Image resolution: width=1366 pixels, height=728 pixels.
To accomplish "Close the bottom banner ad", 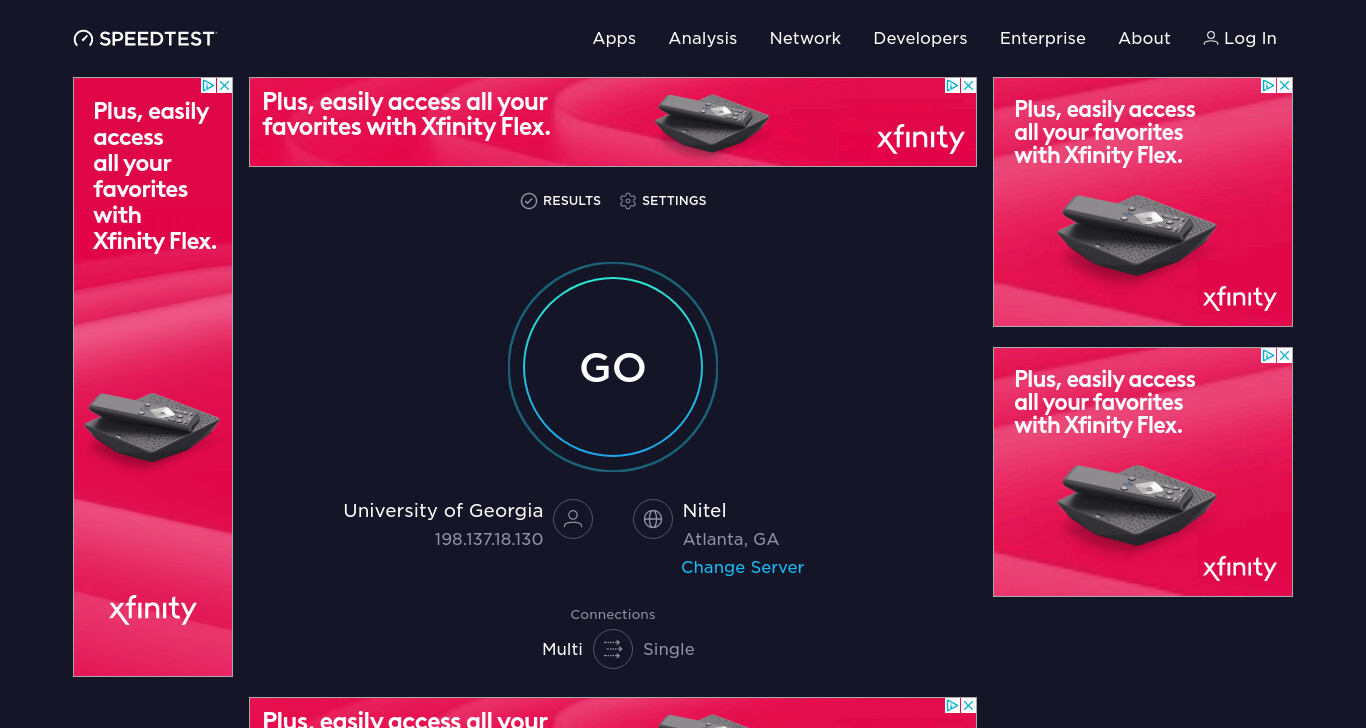I will click(969, 706).
